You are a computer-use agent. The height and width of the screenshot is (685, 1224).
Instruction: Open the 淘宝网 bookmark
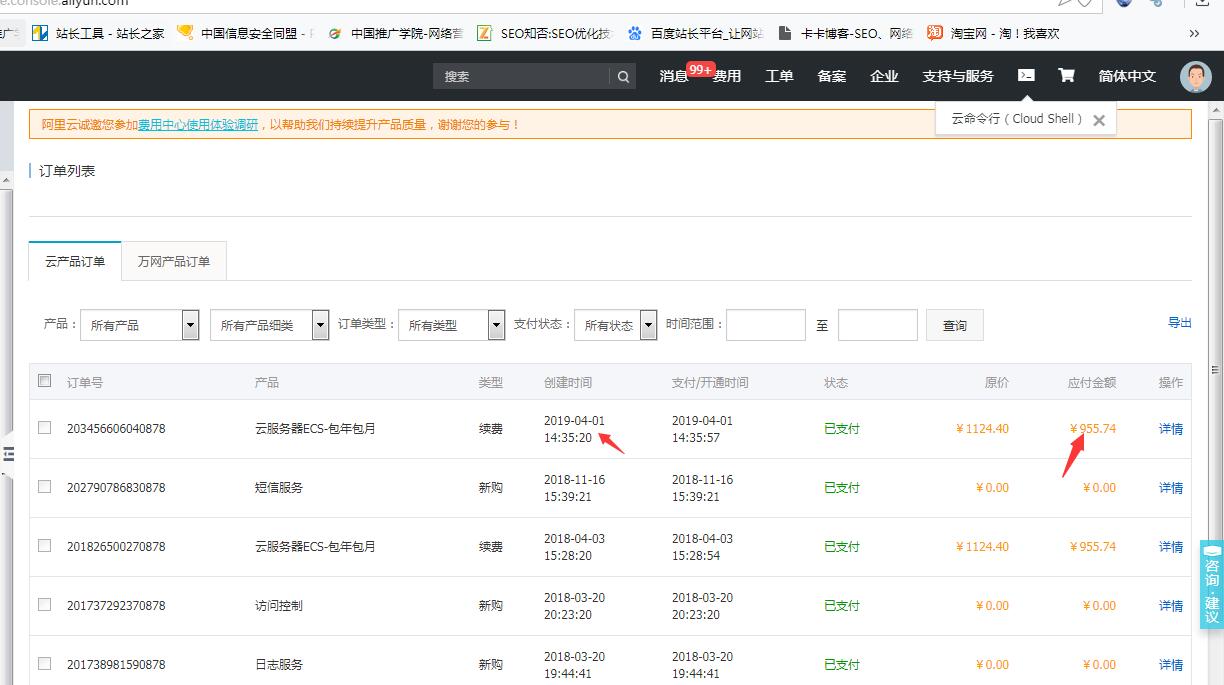[993, 33]
